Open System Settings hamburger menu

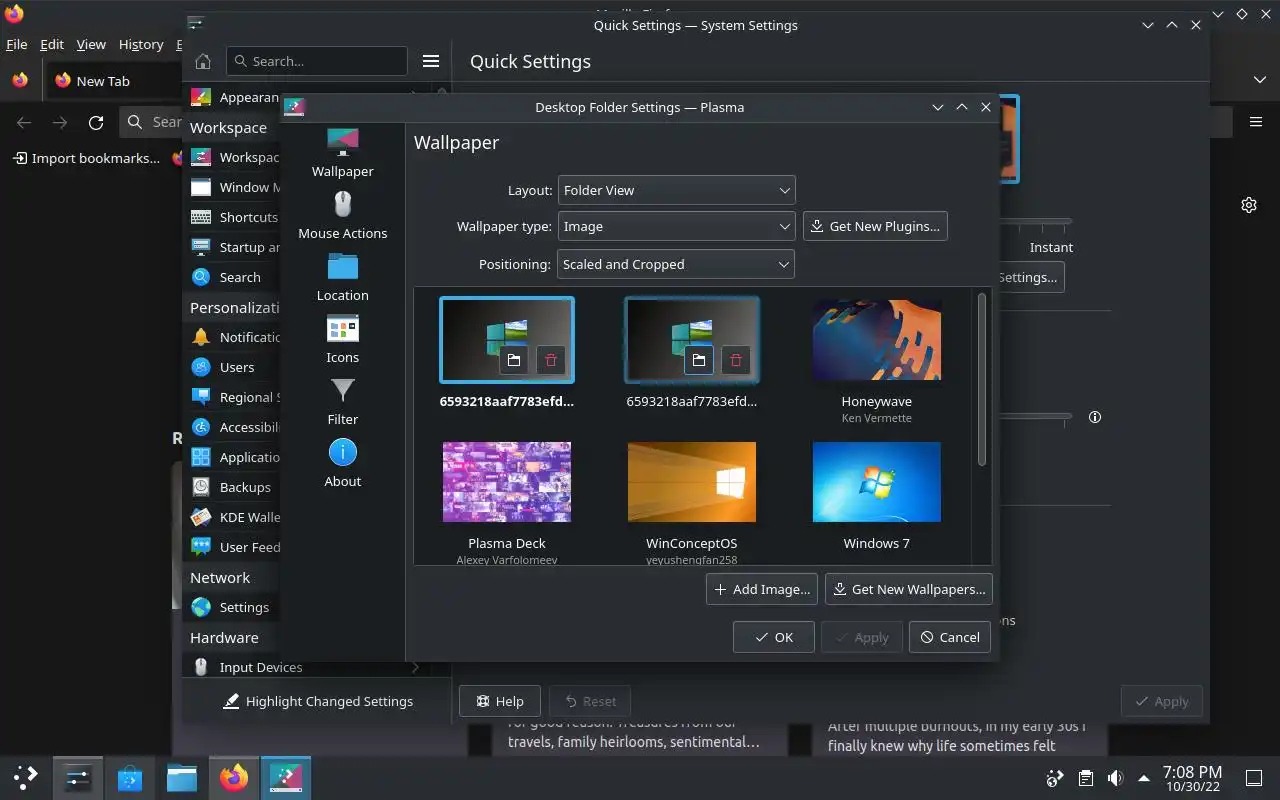[431, 61]
